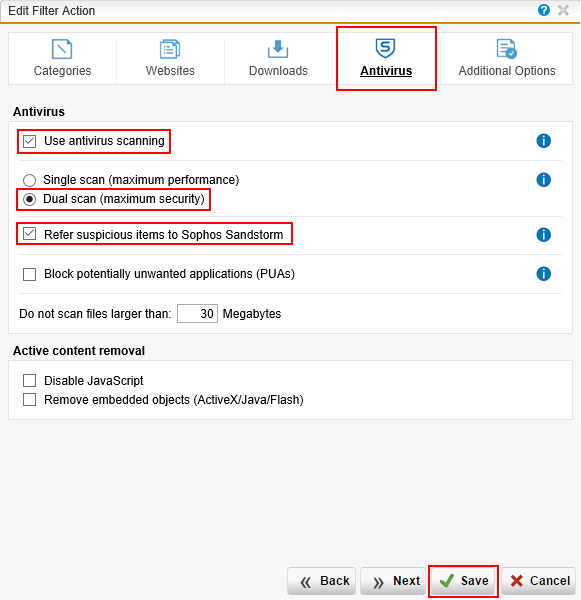
Task: Open the help question mark icon
Action: [x=543, y=10]
